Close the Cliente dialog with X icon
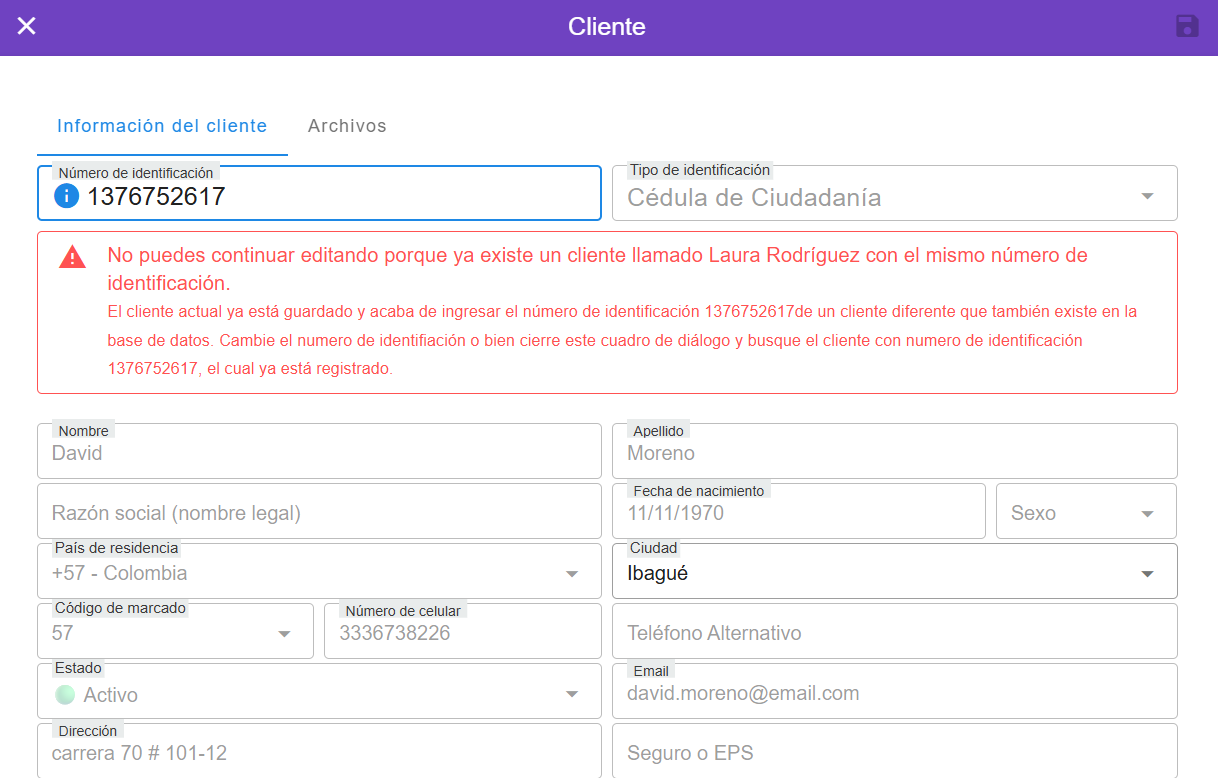This screenshot has width=1218, height=778. pyautogui.click(x=27, y=27)
